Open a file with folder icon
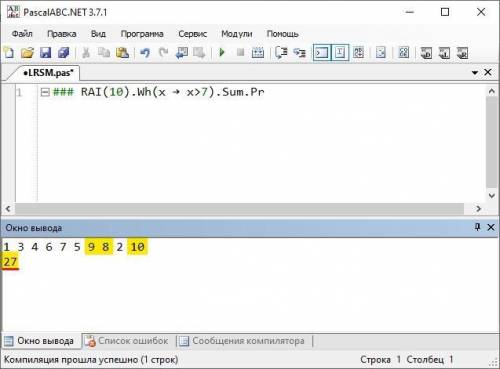 tap(27, 53)
